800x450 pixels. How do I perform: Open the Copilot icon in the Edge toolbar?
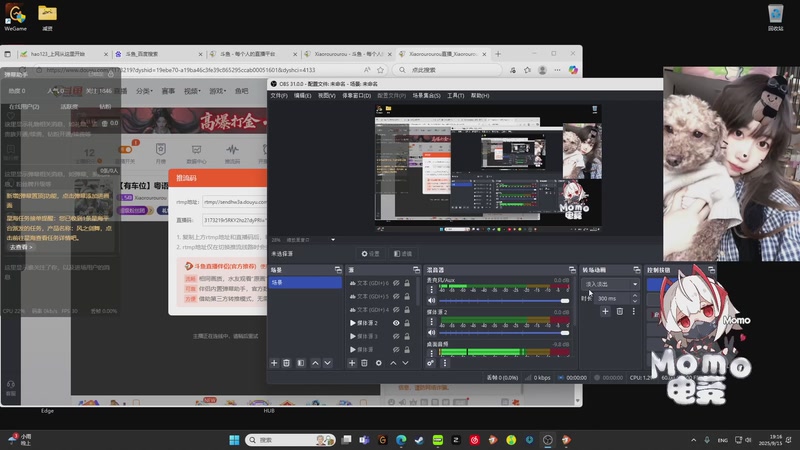[x=573, y=70]
